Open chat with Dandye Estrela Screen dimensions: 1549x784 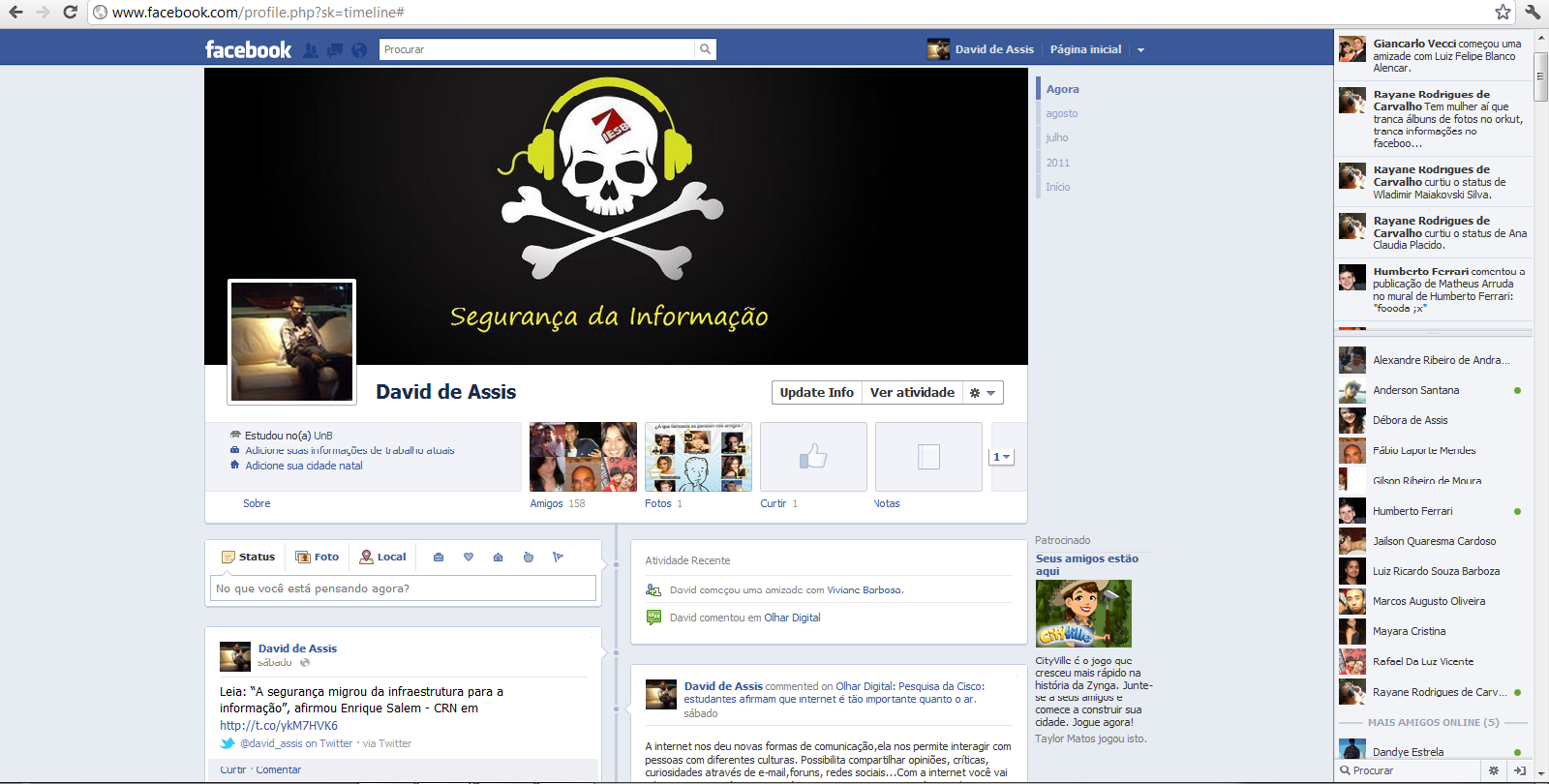click(1433, 751)
